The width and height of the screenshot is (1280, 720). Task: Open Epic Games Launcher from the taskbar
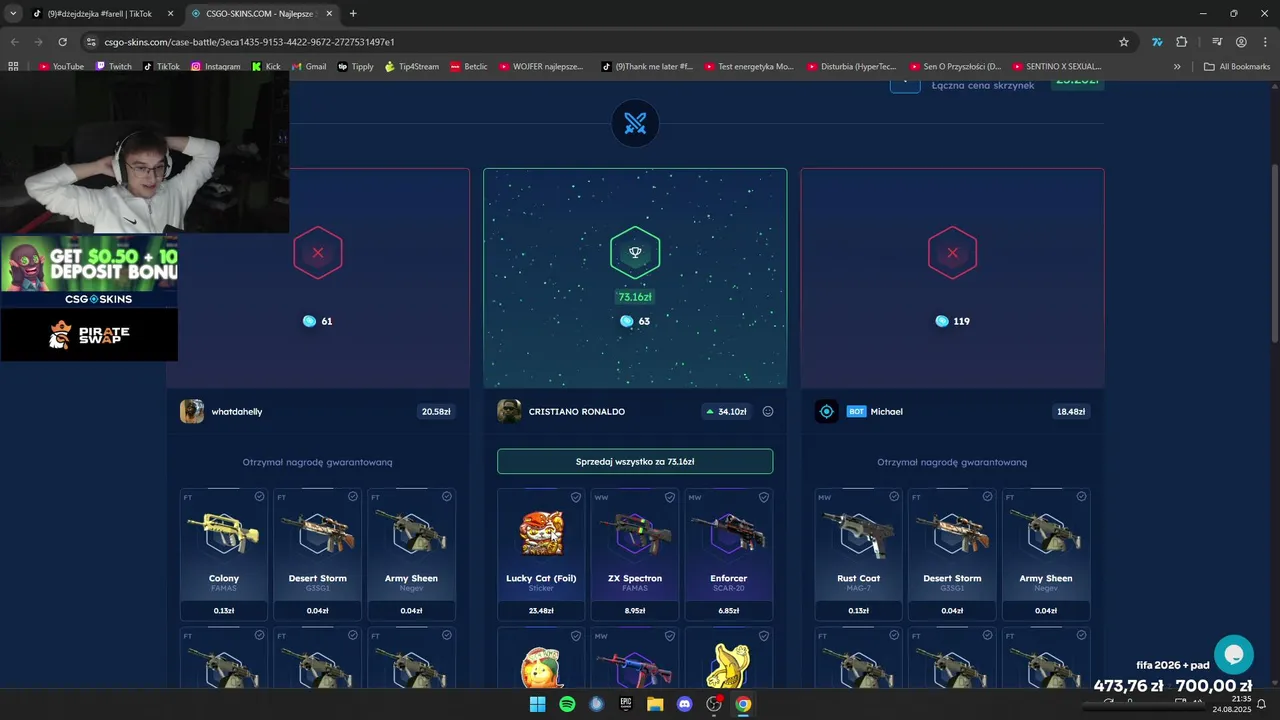pyautogui.click(x=626, y=704)
